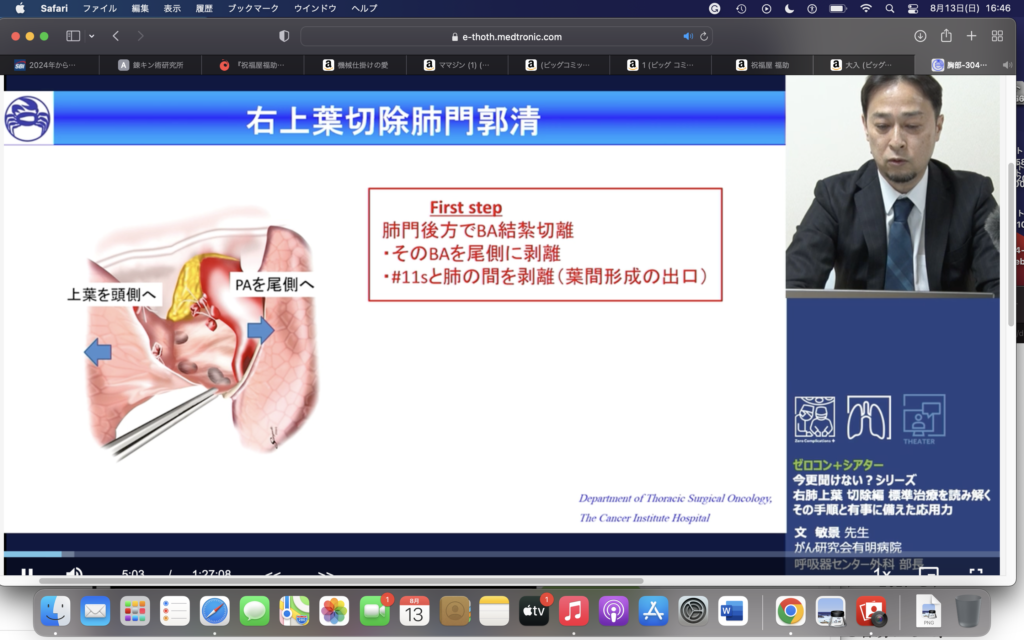Click the video fast-forward double-arrow button

click(326, 575)
